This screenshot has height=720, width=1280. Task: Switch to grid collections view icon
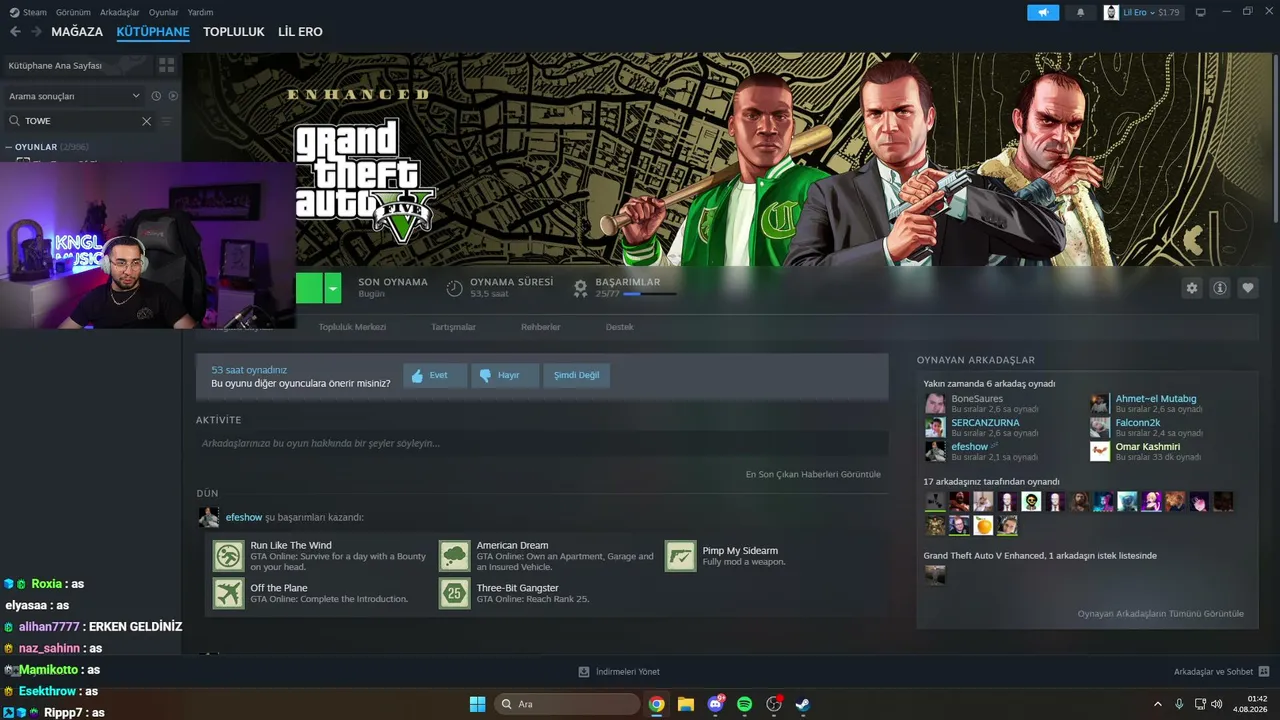point(166,65)
